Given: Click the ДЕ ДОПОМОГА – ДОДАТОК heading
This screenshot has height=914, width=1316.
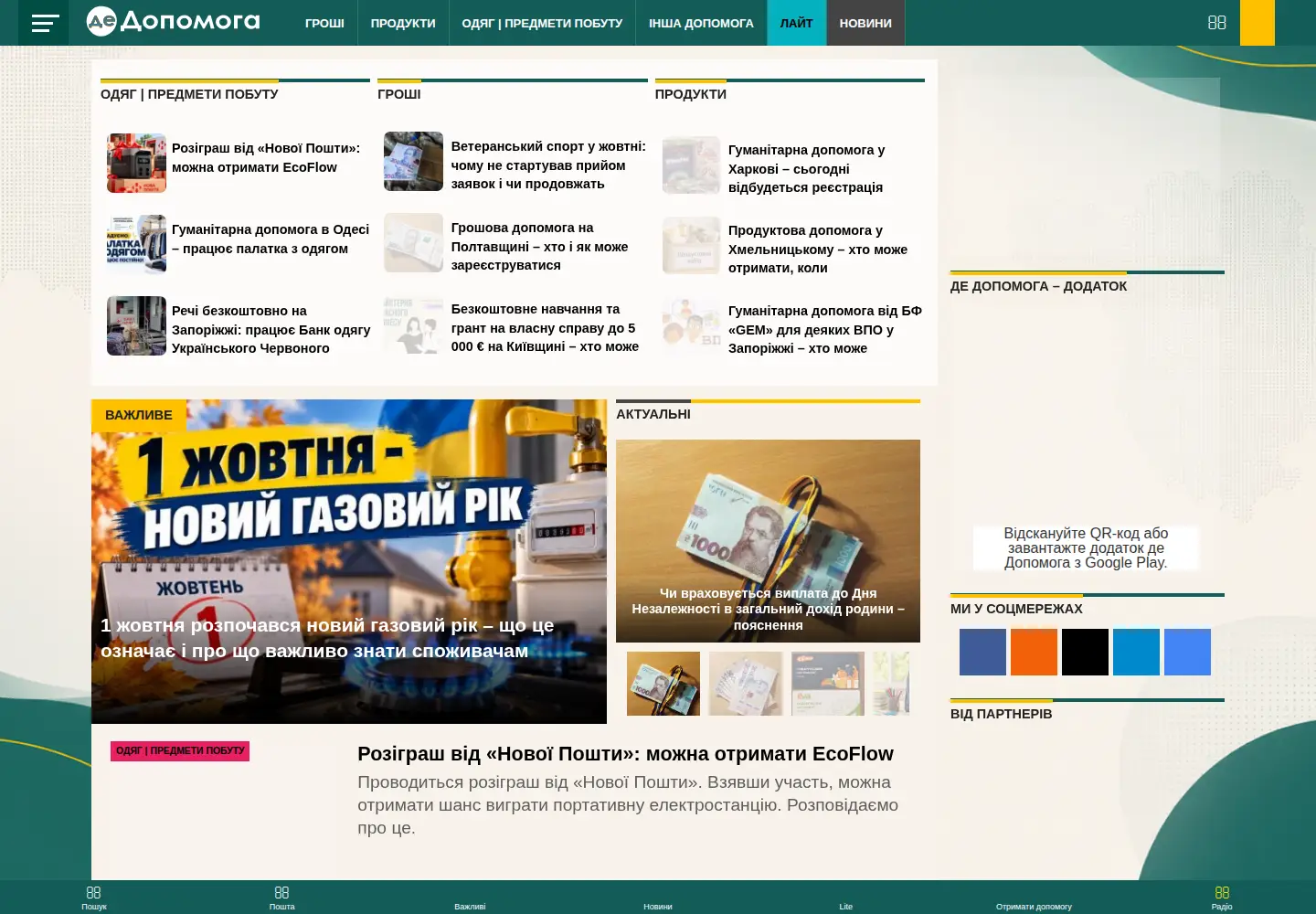Looking at the screenshot, I should 1038,286.
